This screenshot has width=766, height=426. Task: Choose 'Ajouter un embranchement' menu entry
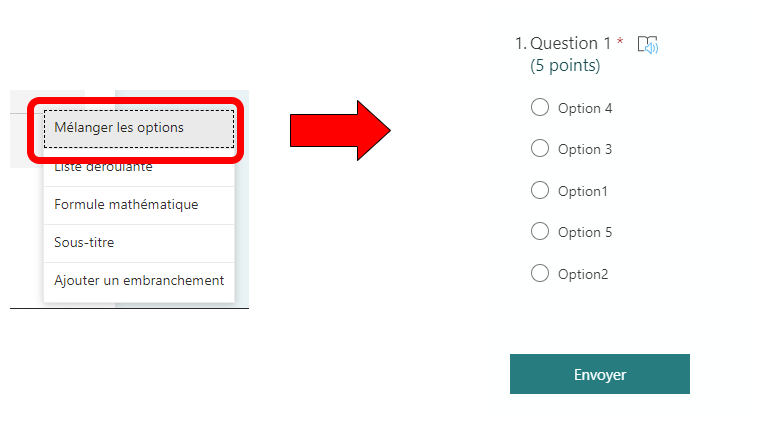[x=139, y=281]
